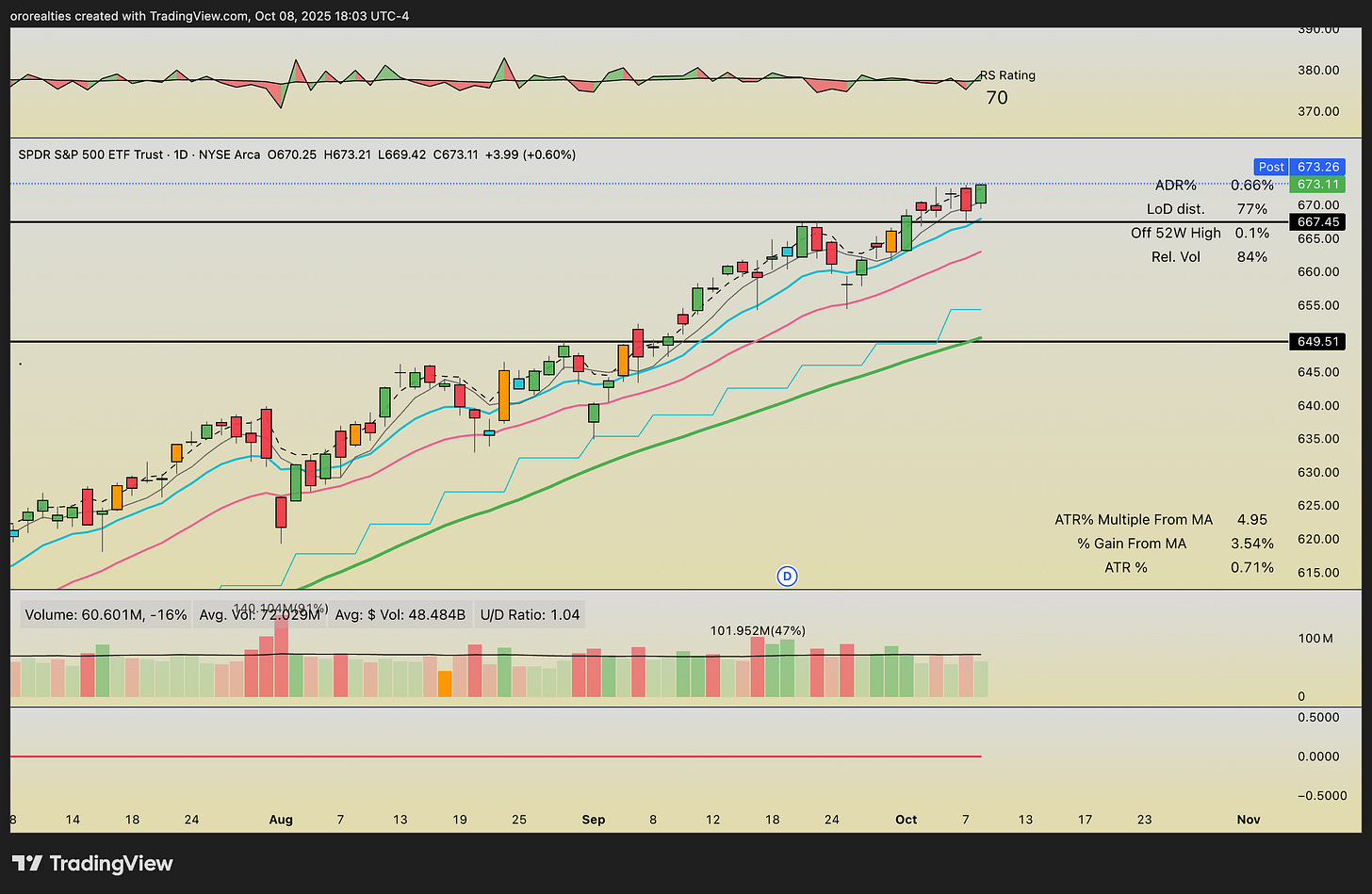Click the 0.5000 axis label
Screen dimensions: 1372x894
tap(1318, 717)
